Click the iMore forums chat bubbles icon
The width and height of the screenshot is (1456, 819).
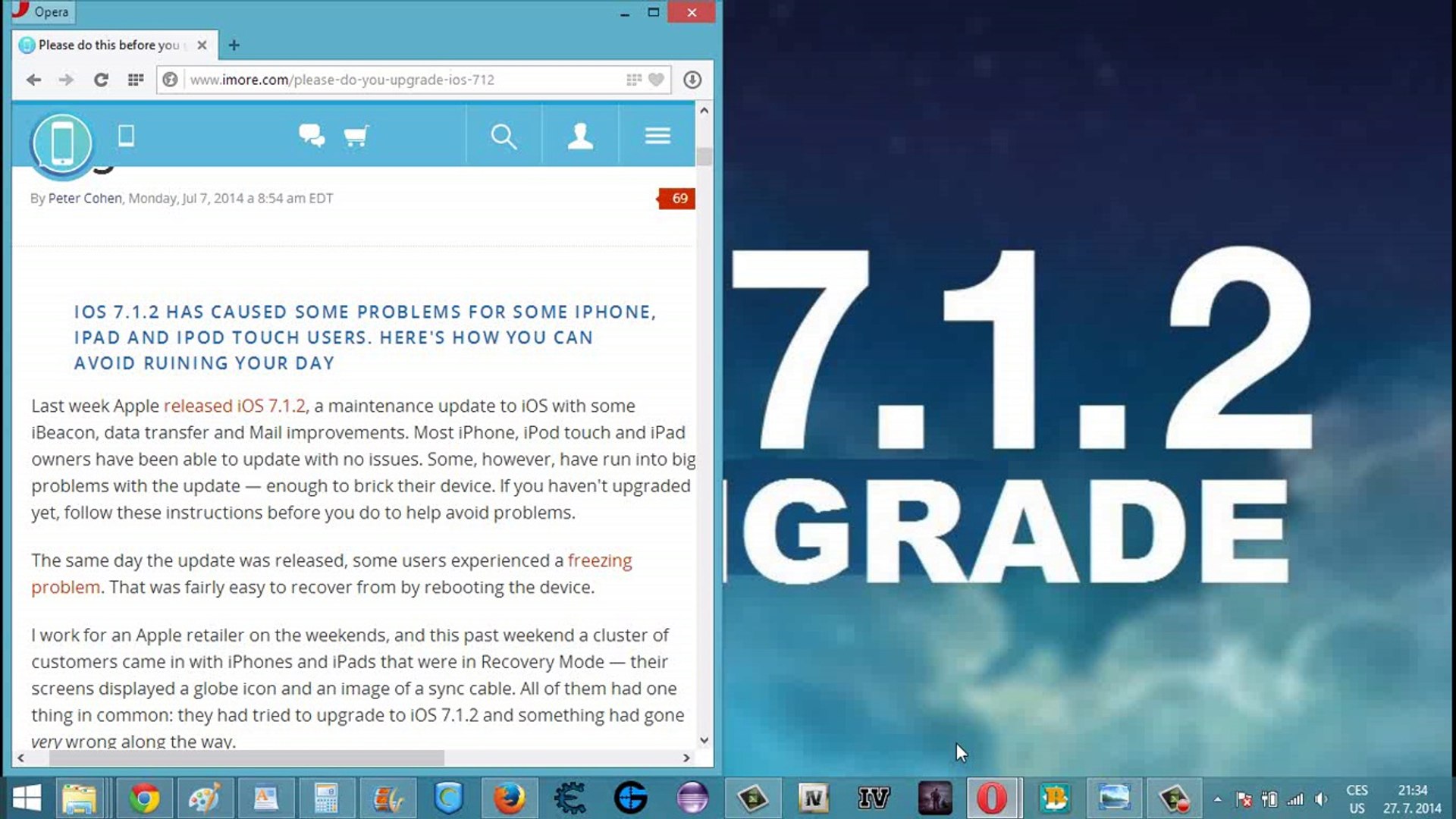point(311,136)
